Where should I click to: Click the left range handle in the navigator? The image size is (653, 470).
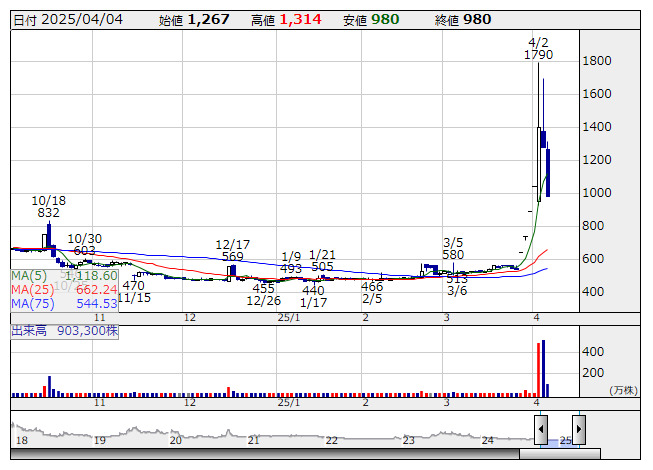tap(540, 430)
